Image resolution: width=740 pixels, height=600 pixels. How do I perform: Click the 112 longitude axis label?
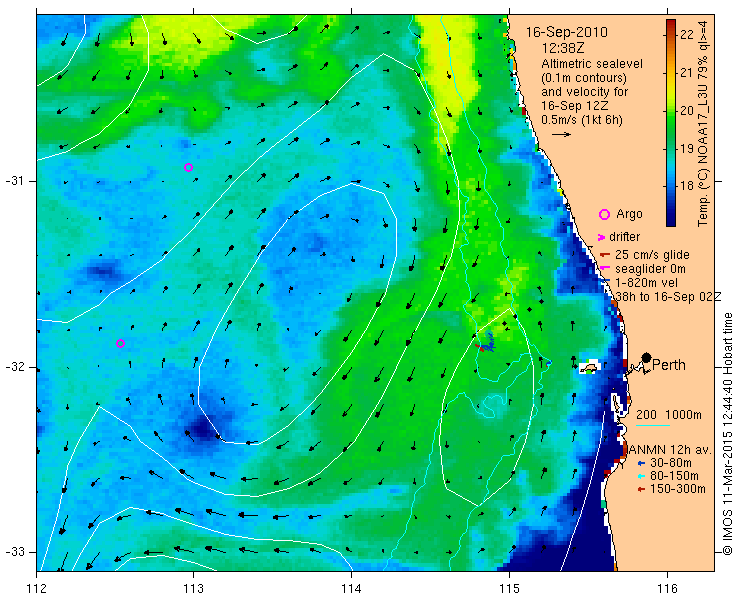click(37, 589)
